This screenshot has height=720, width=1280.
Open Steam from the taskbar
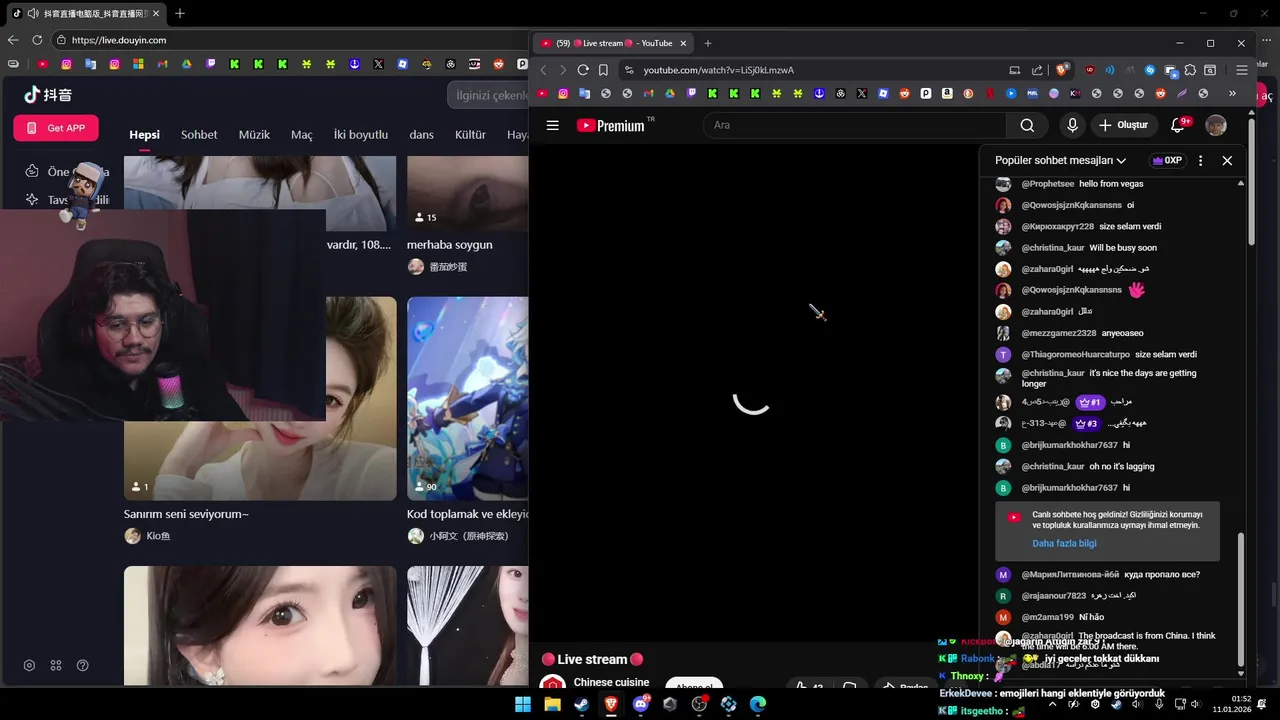tap(581, 704)
